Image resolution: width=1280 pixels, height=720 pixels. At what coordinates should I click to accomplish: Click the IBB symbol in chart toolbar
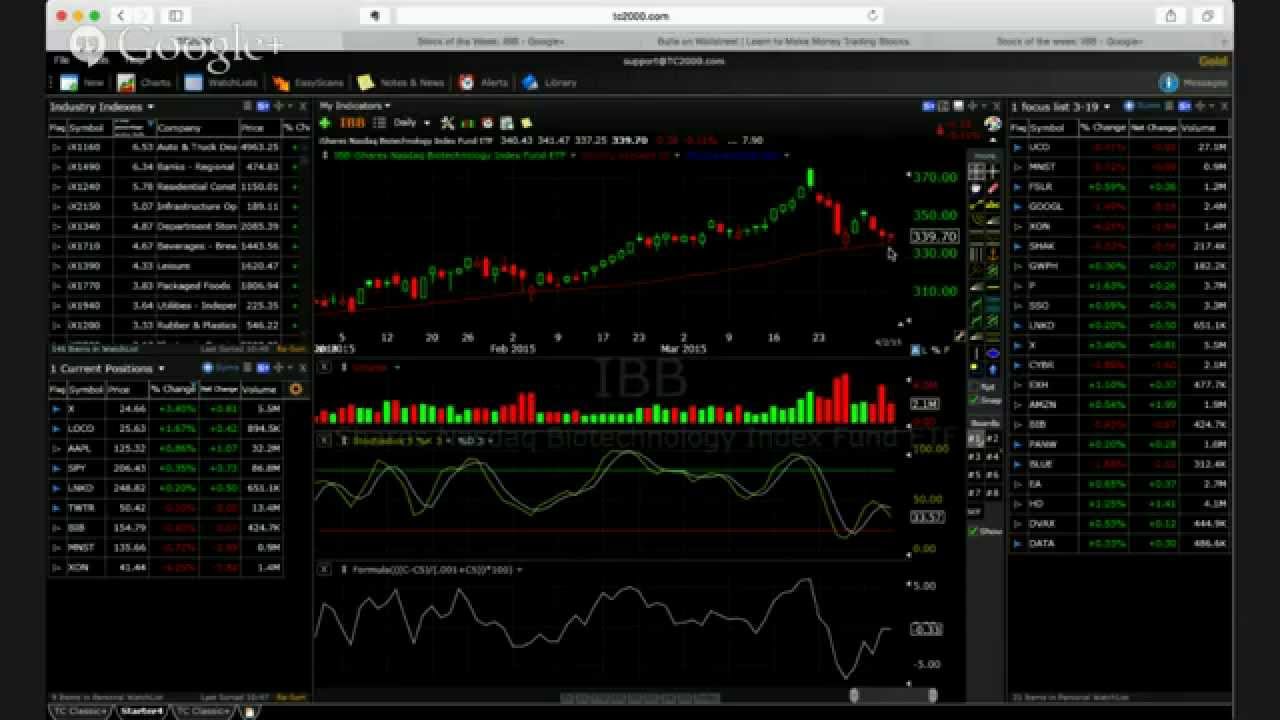click(352, 123)
